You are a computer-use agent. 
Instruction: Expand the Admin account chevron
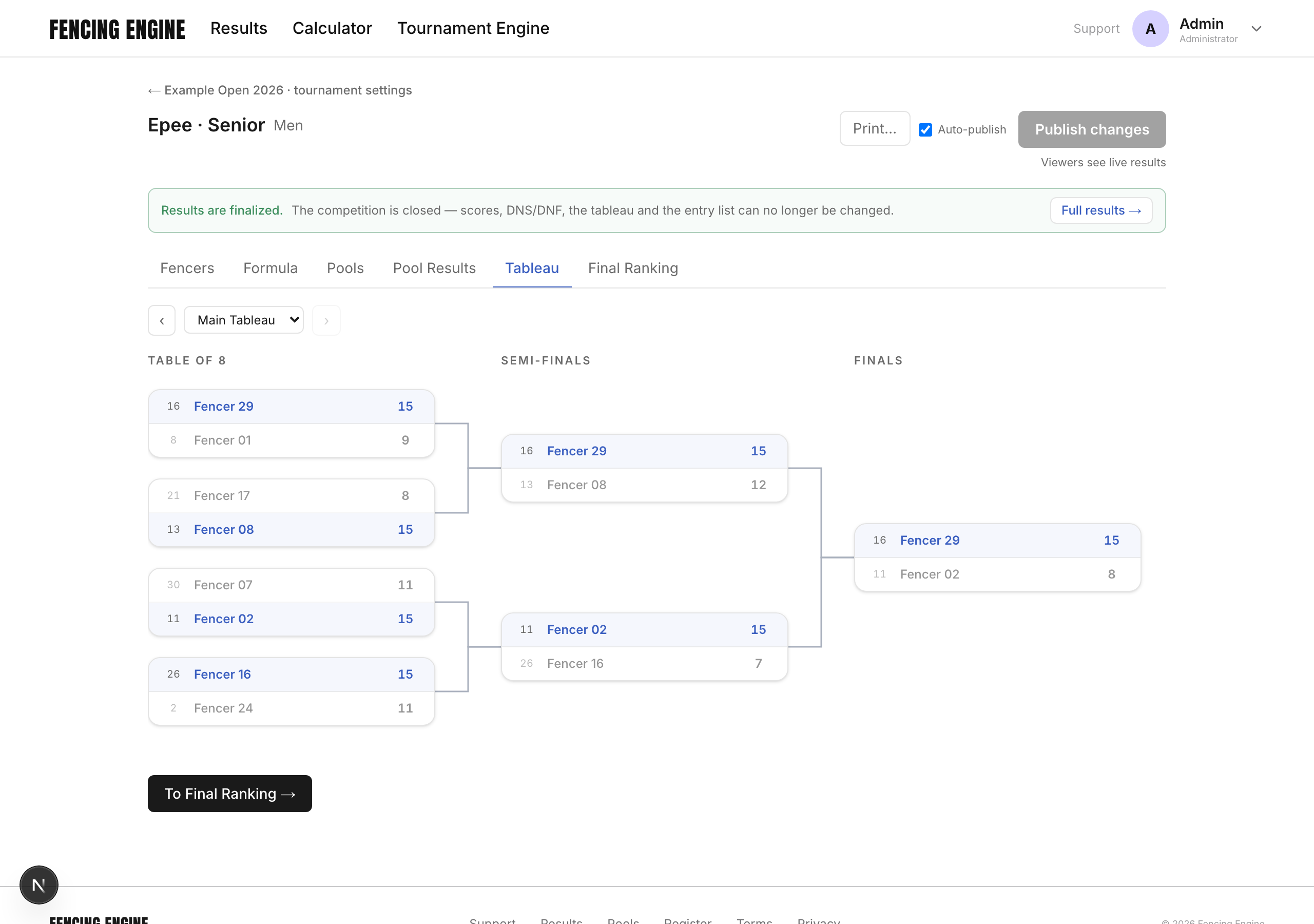1256,29
